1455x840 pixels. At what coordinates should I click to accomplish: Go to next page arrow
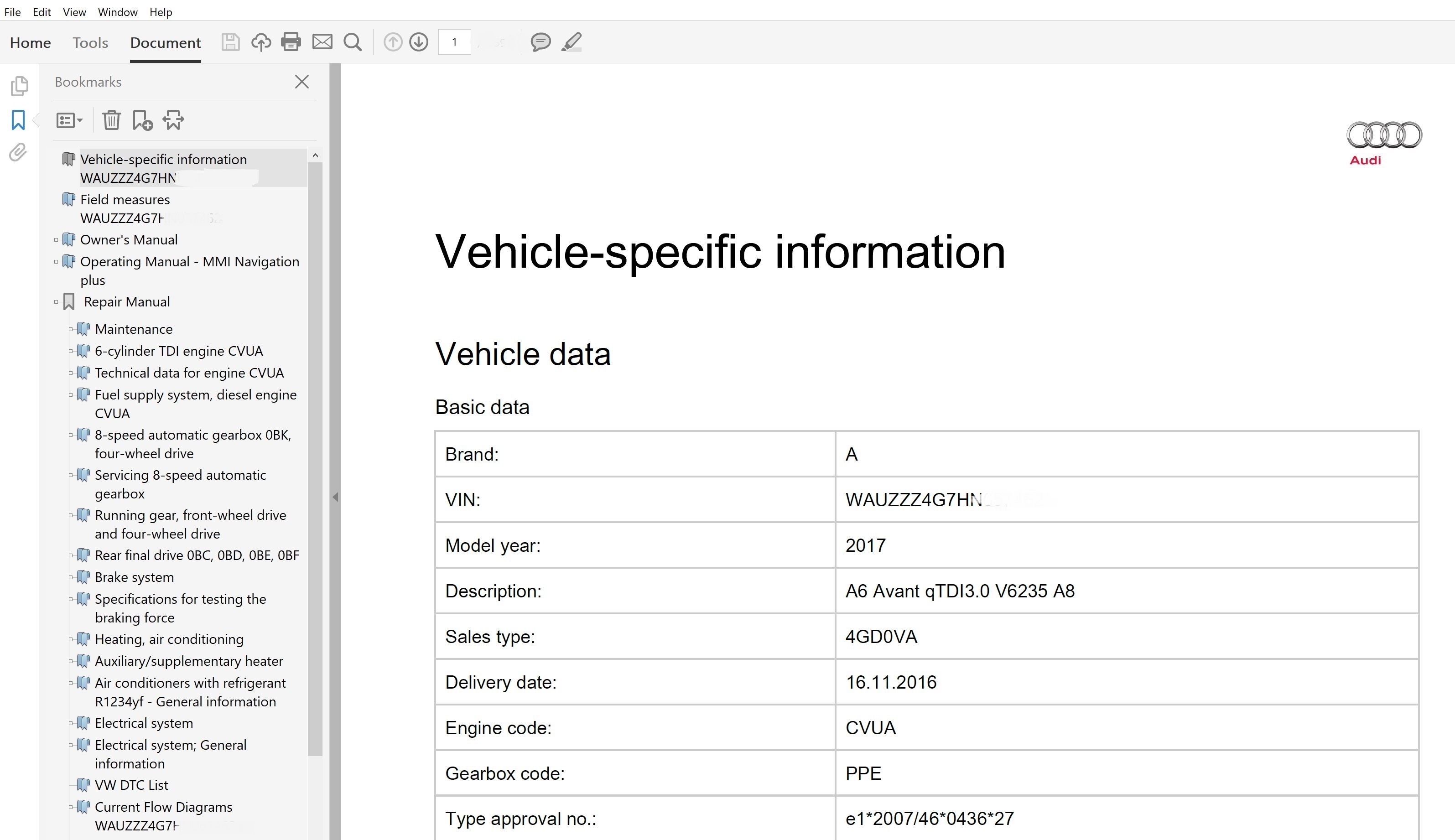(x=419, y=42)
